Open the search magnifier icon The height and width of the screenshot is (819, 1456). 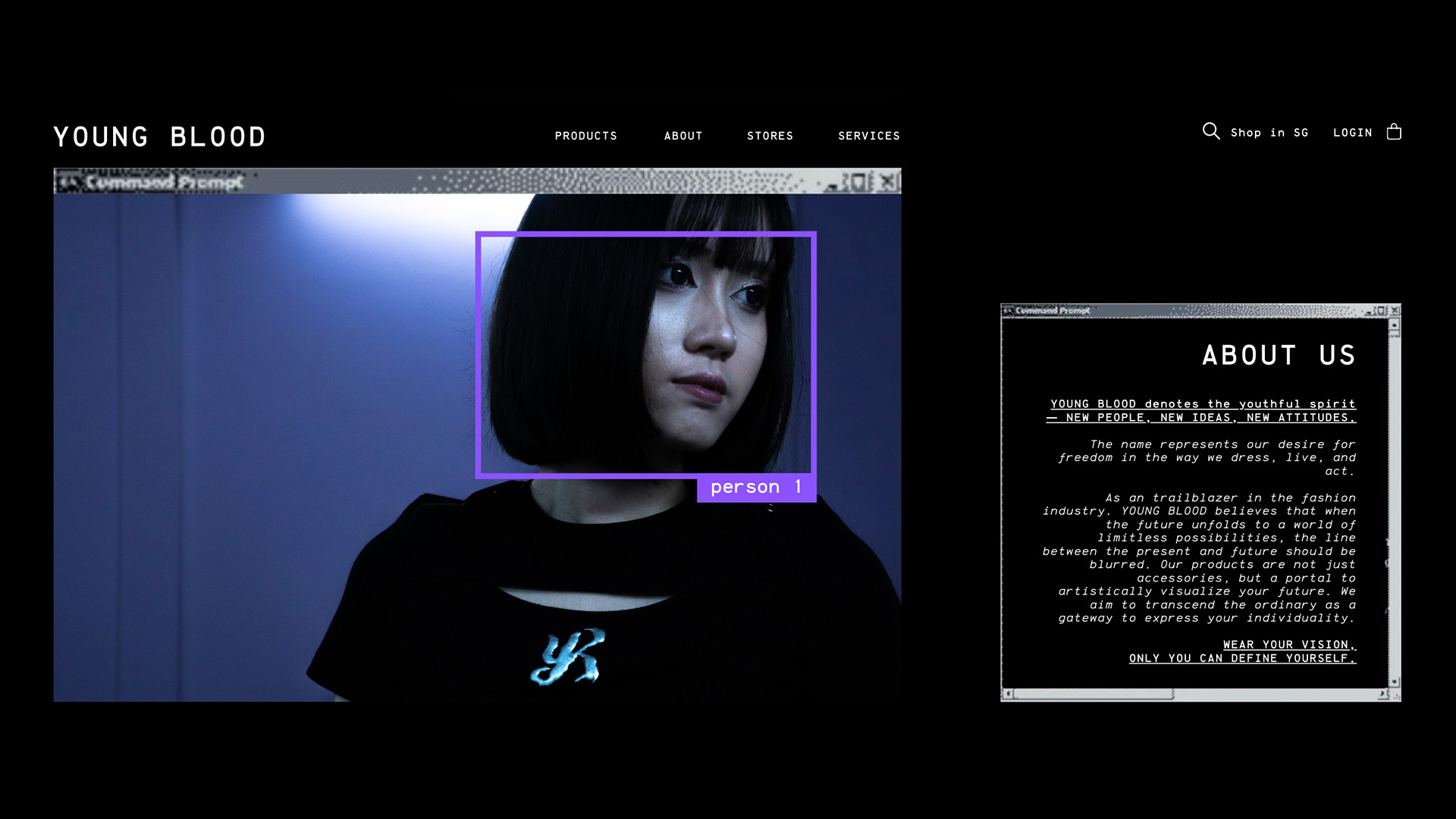[1211, 131]
